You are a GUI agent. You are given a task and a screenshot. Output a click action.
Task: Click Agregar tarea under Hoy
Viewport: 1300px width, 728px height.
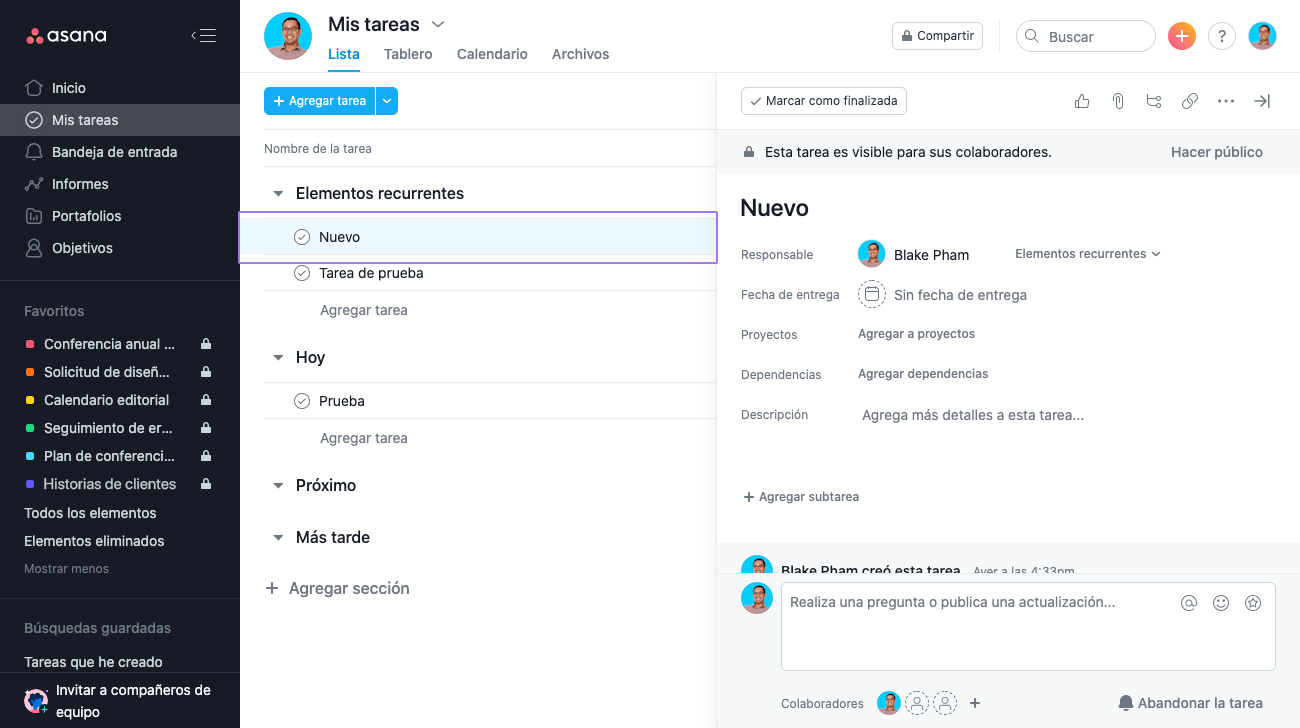click(364, 438)
